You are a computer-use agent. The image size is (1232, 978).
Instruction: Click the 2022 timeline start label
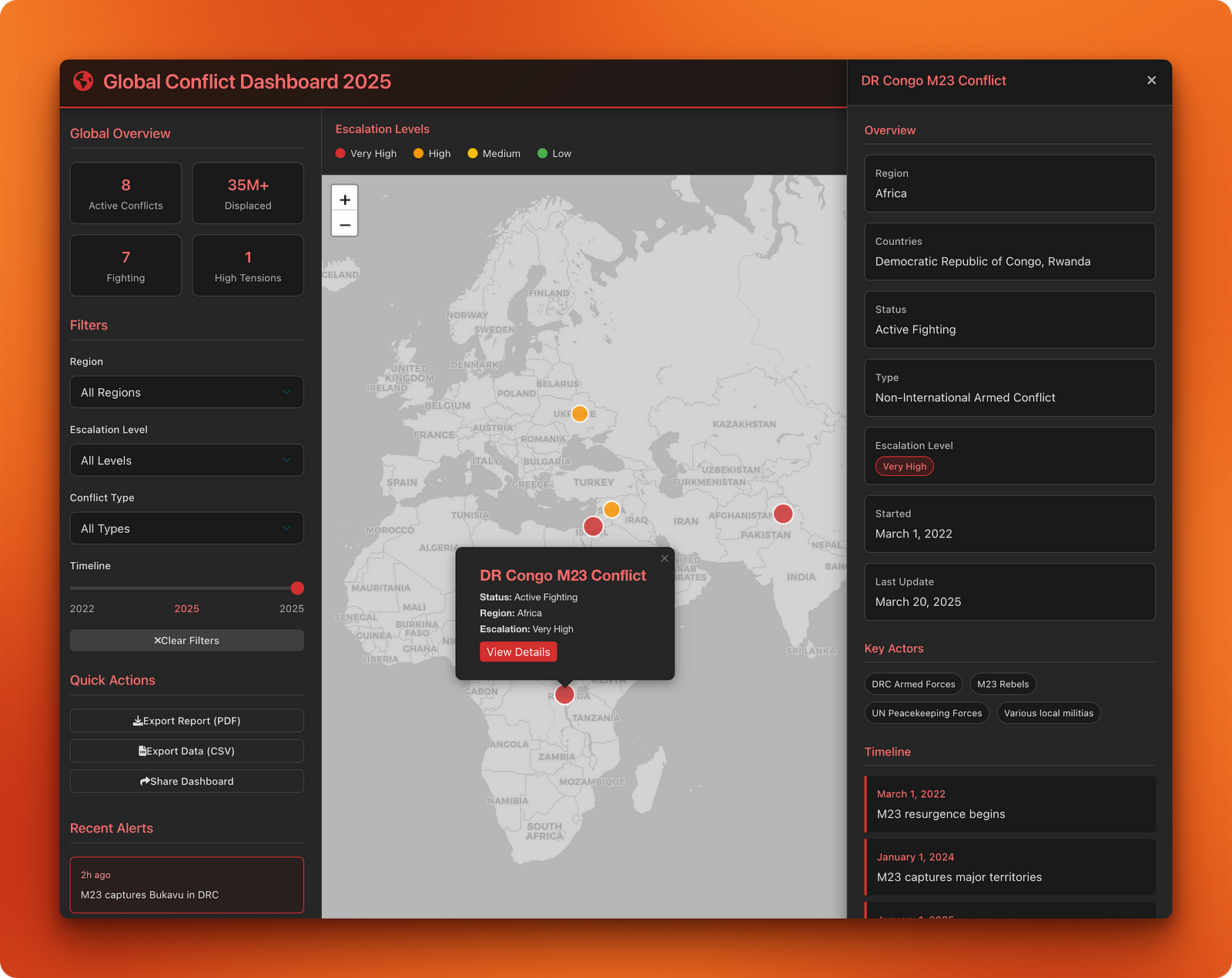82,608
